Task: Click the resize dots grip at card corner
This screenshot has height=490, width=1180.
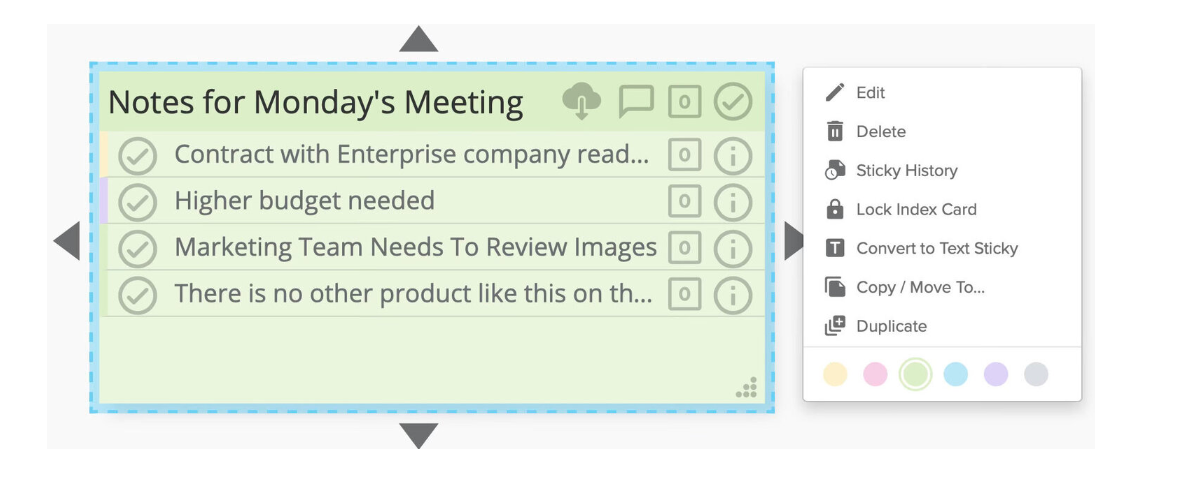Action: pos(747,387)
